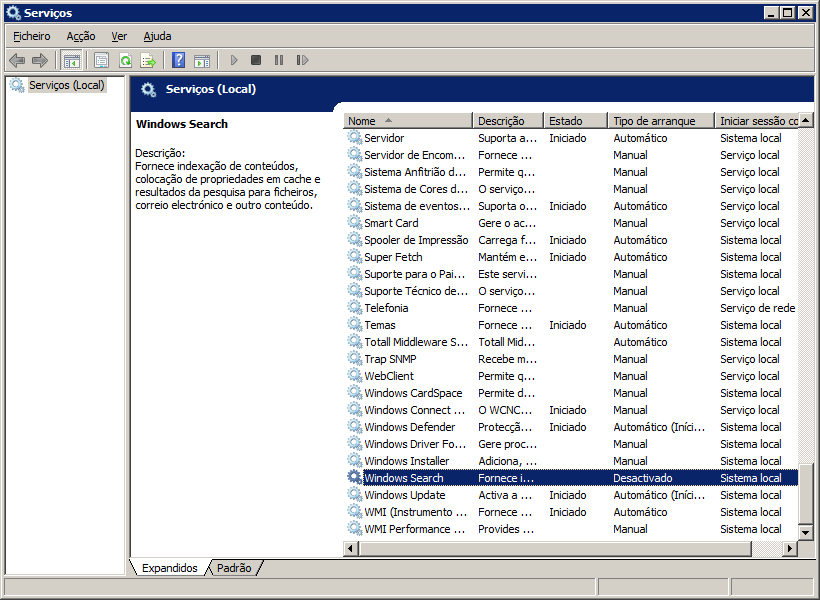Click the vertical scrollbar up arrow
This screenshot has width=820, height=600.
click(806, 120)
